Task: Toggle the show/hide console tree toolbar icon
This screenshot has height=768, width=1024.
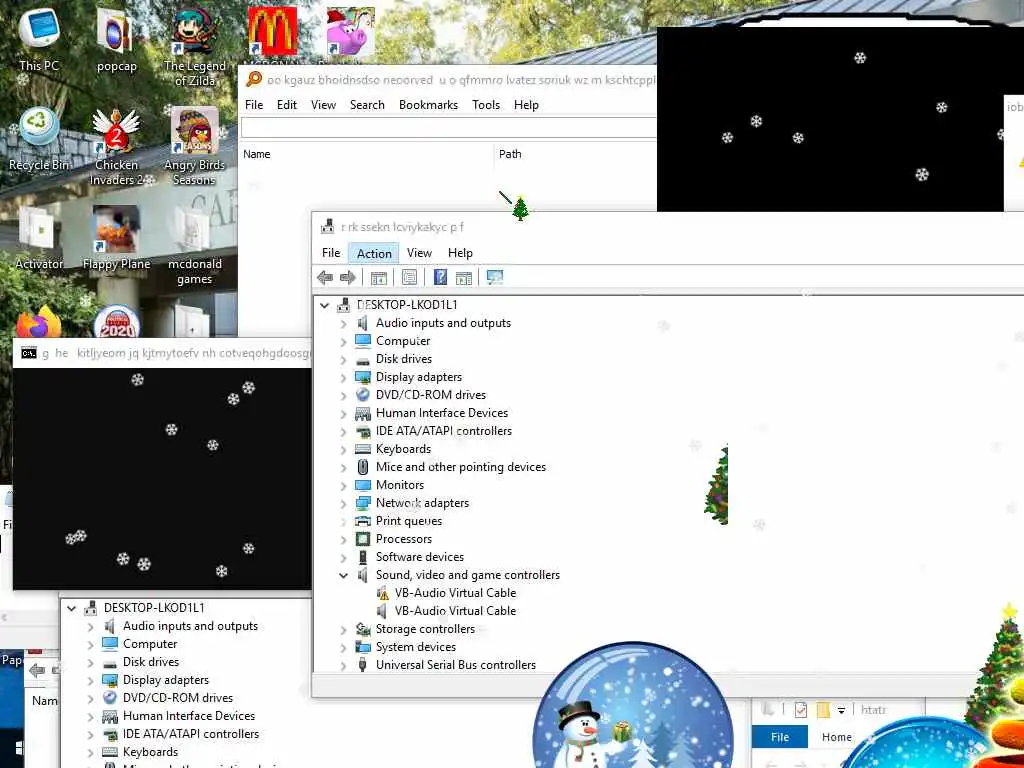Action: coord(379,278)
